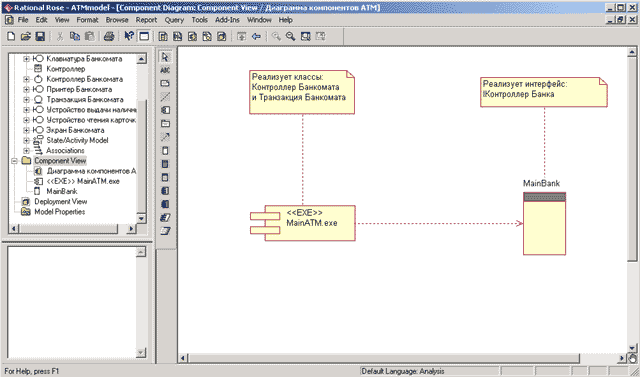Select MainBank in the browser tree
The height and width of the screenshot is (377, 640).
pos(62,191)
